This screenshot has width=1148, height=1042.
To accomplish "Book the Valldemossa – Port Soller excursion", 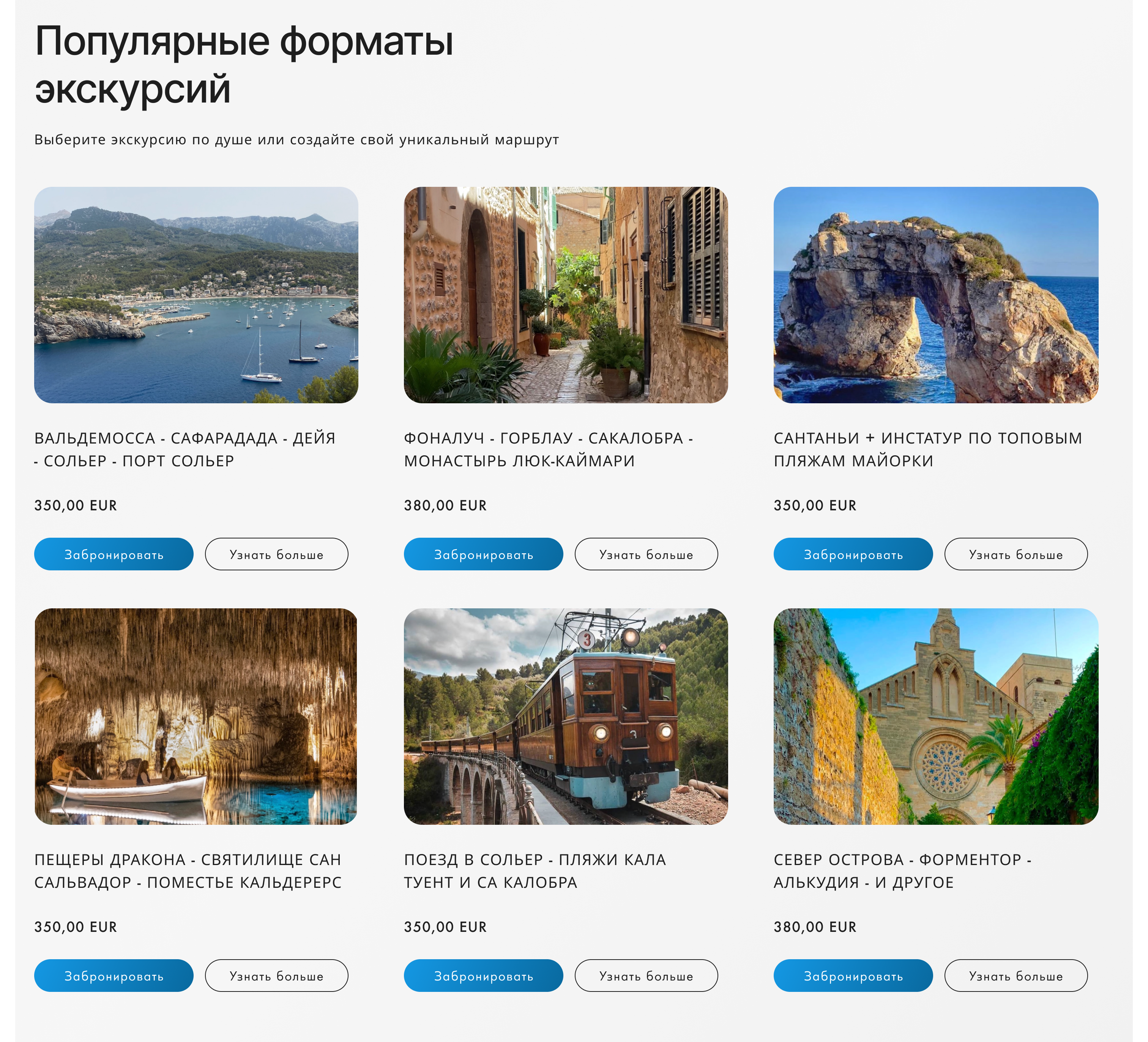I will pyautogui.click(x=113, y=554).
